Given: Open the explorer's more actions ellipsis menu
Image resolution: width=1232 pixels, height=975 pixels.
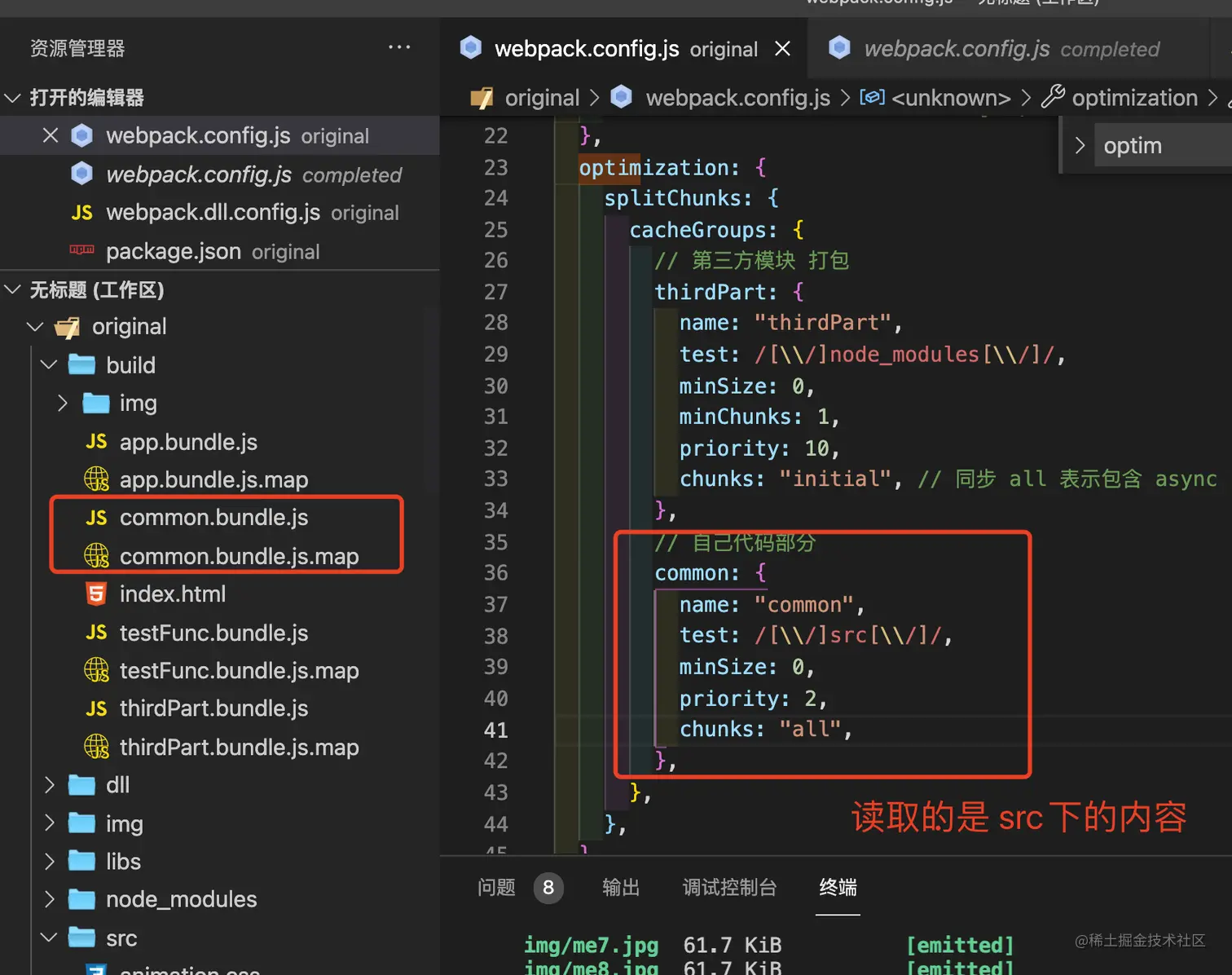Looking at the screenshot, I should [399, 47].
